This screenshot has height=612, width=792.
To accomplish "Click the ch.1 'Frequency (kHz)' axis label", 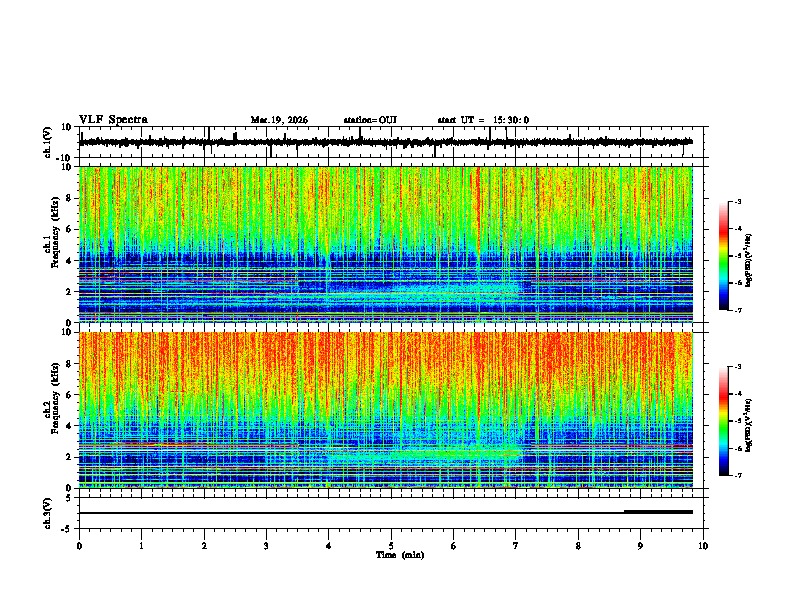I will [x=56, y=233].
